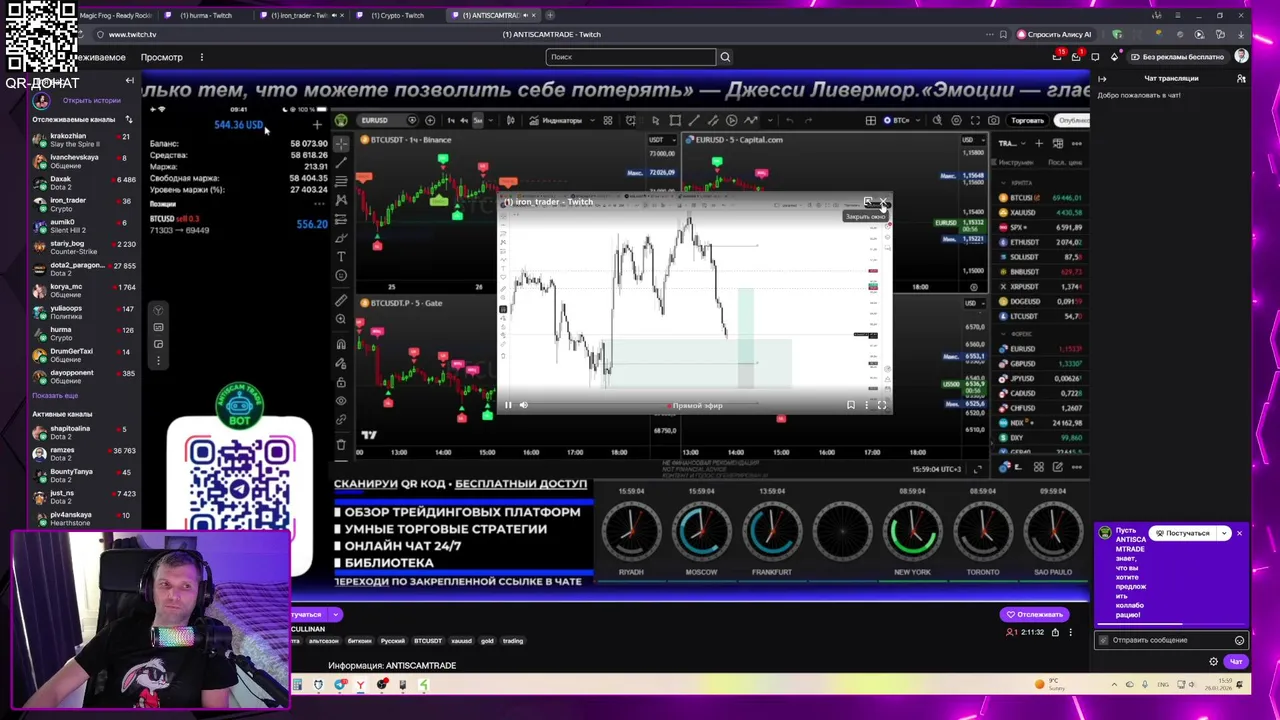Click Открыть истории link

(x=91, y=100)
